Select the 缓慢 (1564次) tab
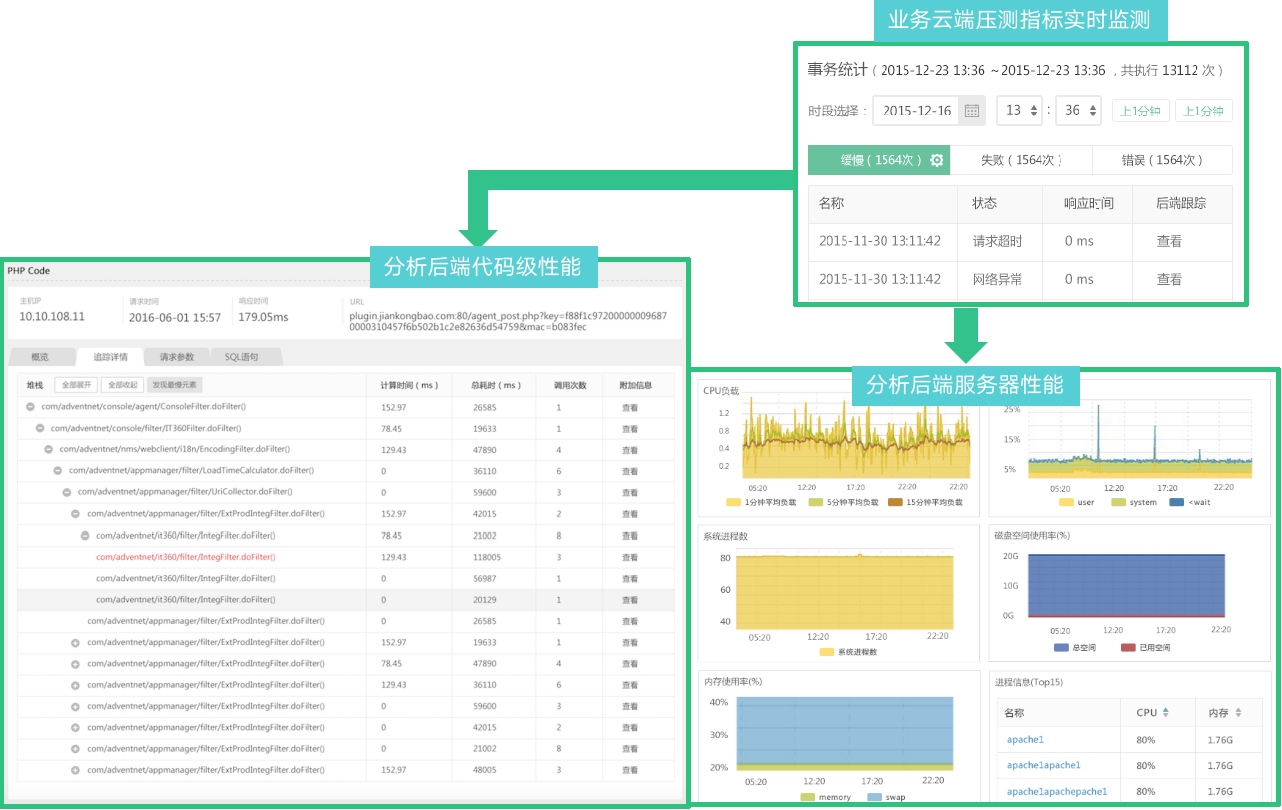1282x810 pixels. coord(879,160)
